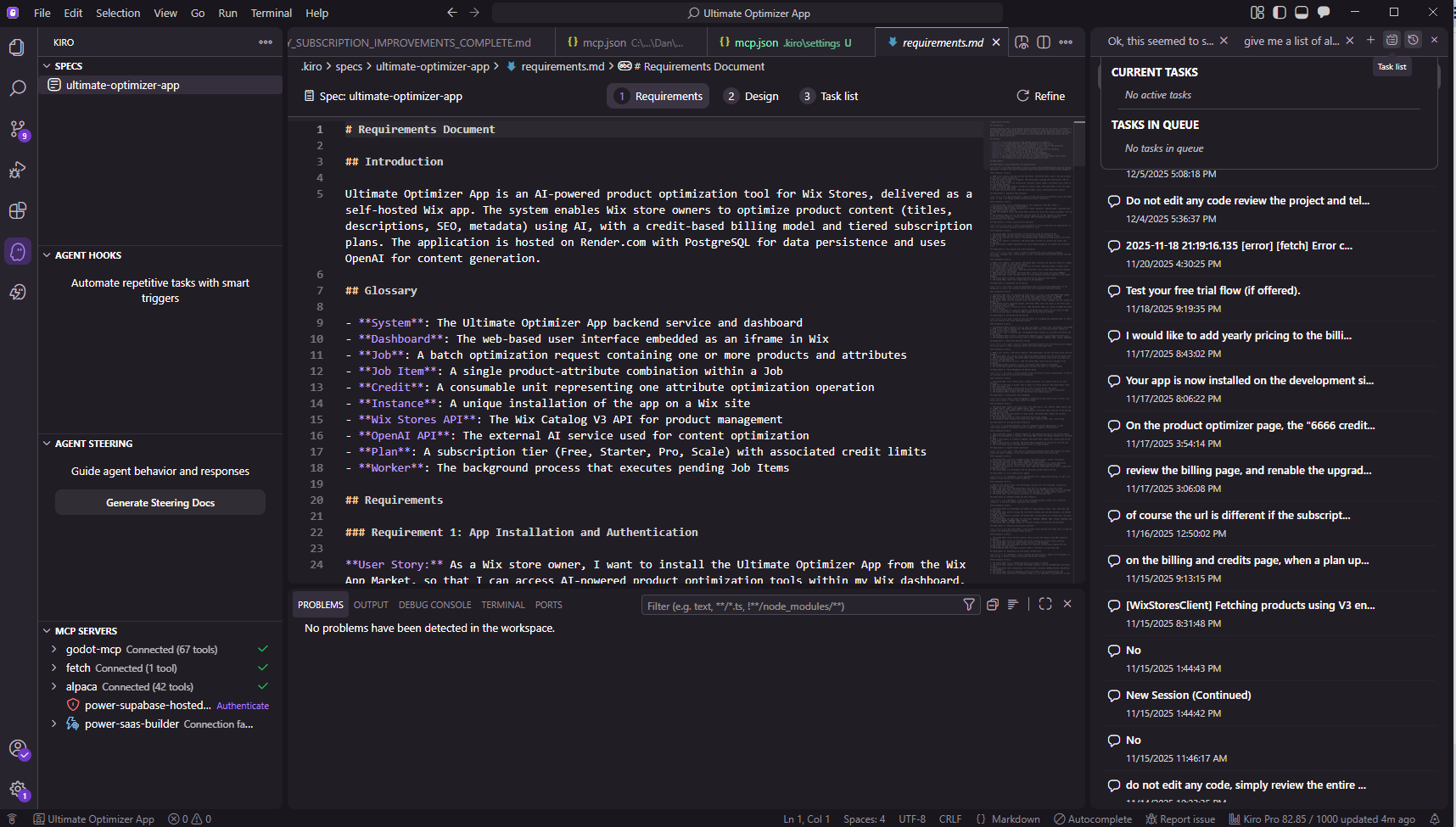Open the Selection menu

(x=118, y=13)
